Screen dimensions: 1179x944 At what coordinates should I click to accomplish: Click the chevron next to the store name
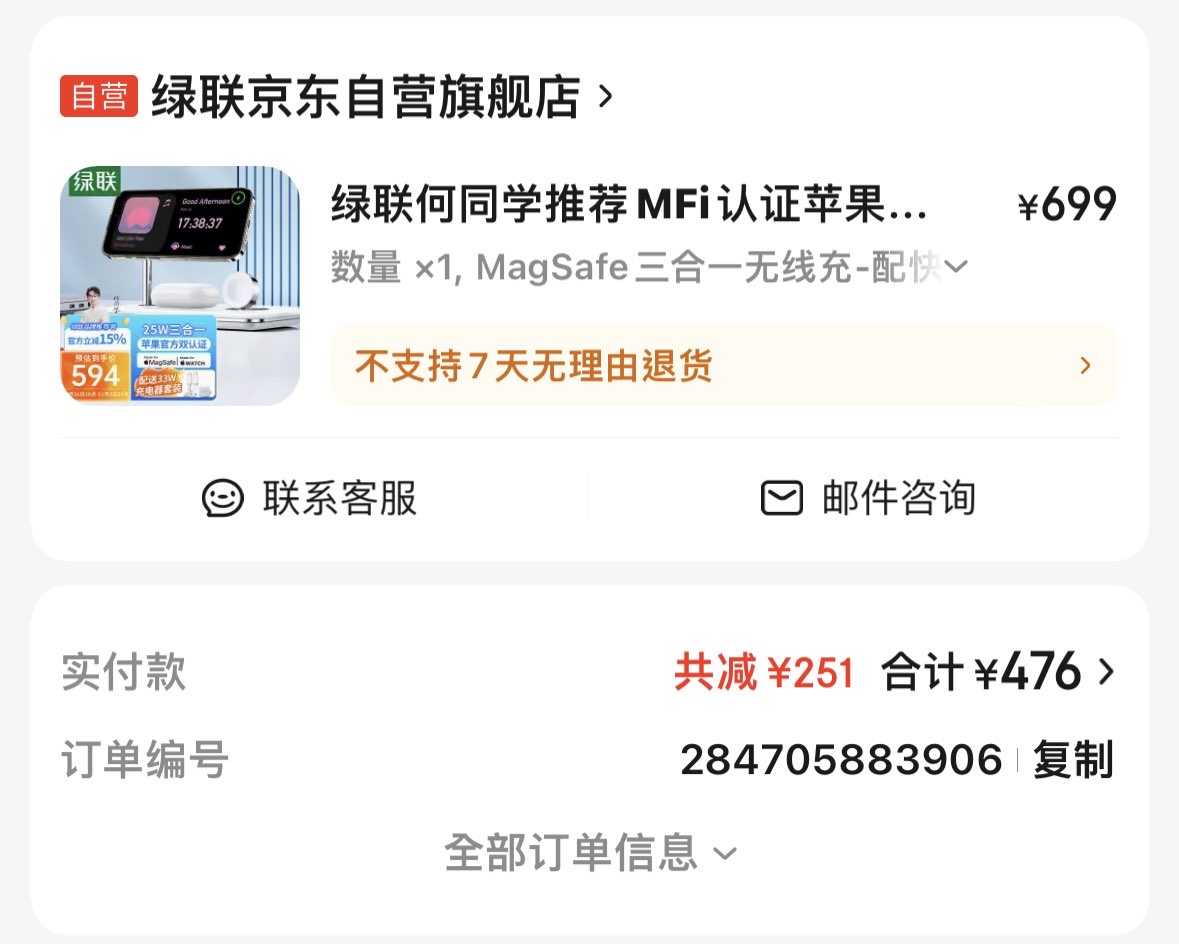[605, 96]
